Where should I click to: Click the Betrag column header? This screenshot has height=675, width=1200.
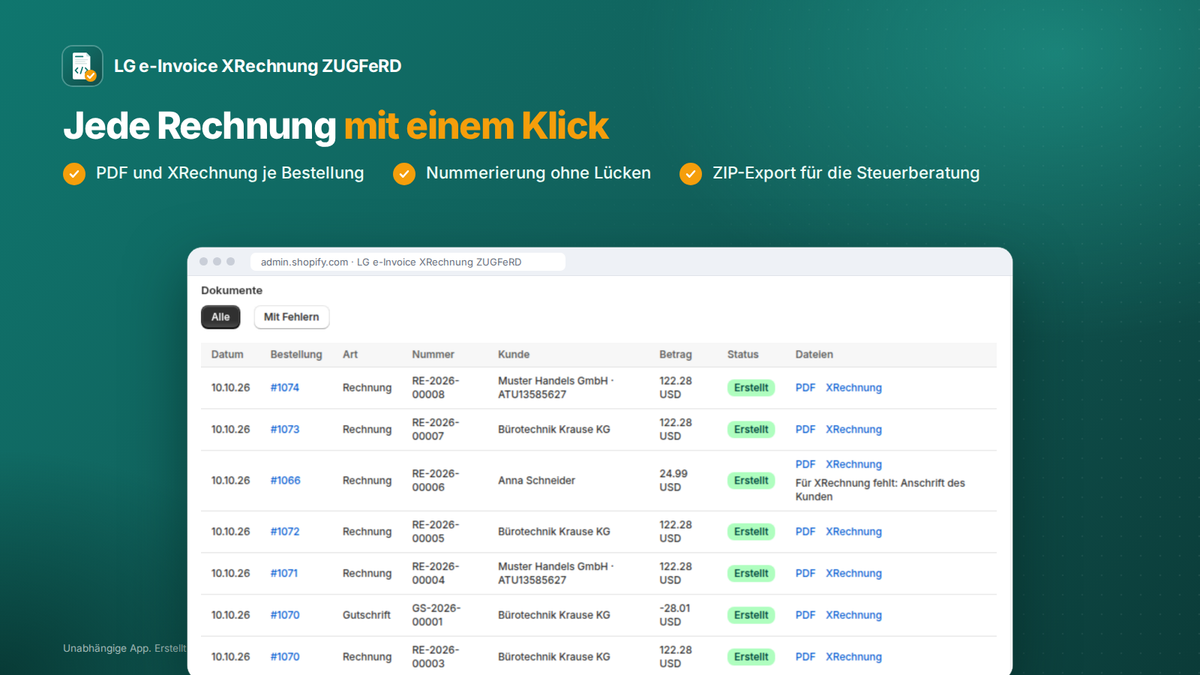676,355
